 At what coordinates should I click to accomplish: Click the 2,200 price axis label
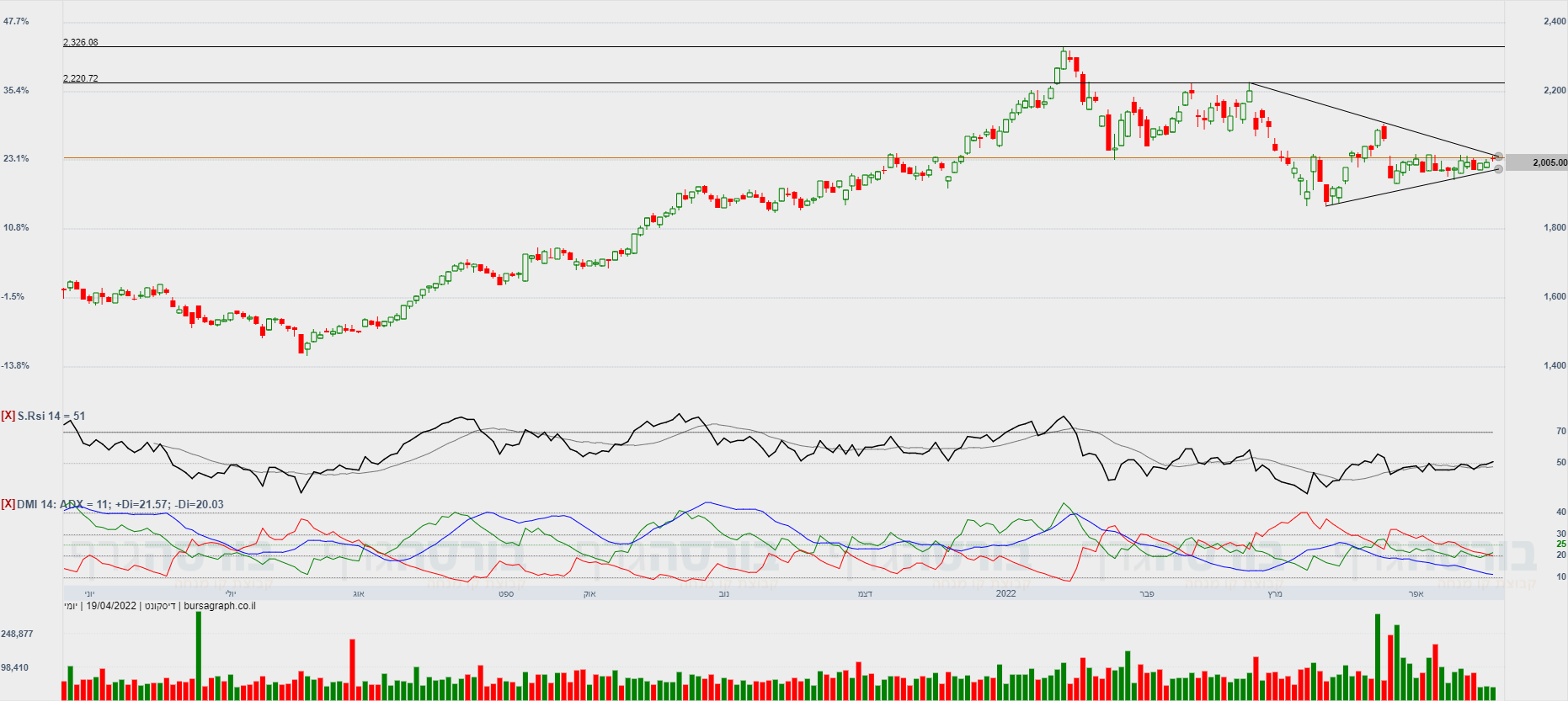[x=1555, y=90]
